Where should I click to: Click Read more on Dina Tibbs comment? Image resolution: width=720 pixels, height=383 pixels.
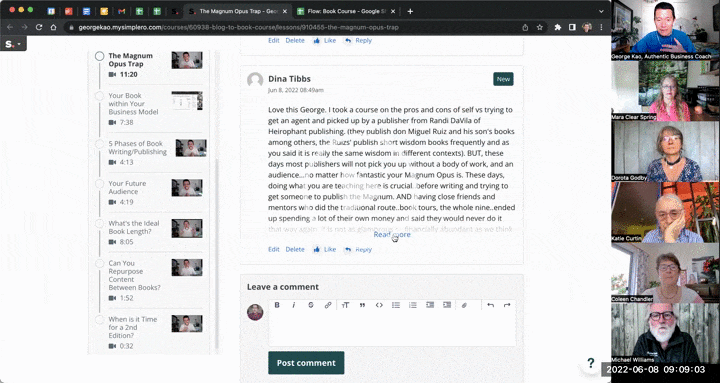click(392, 235)
